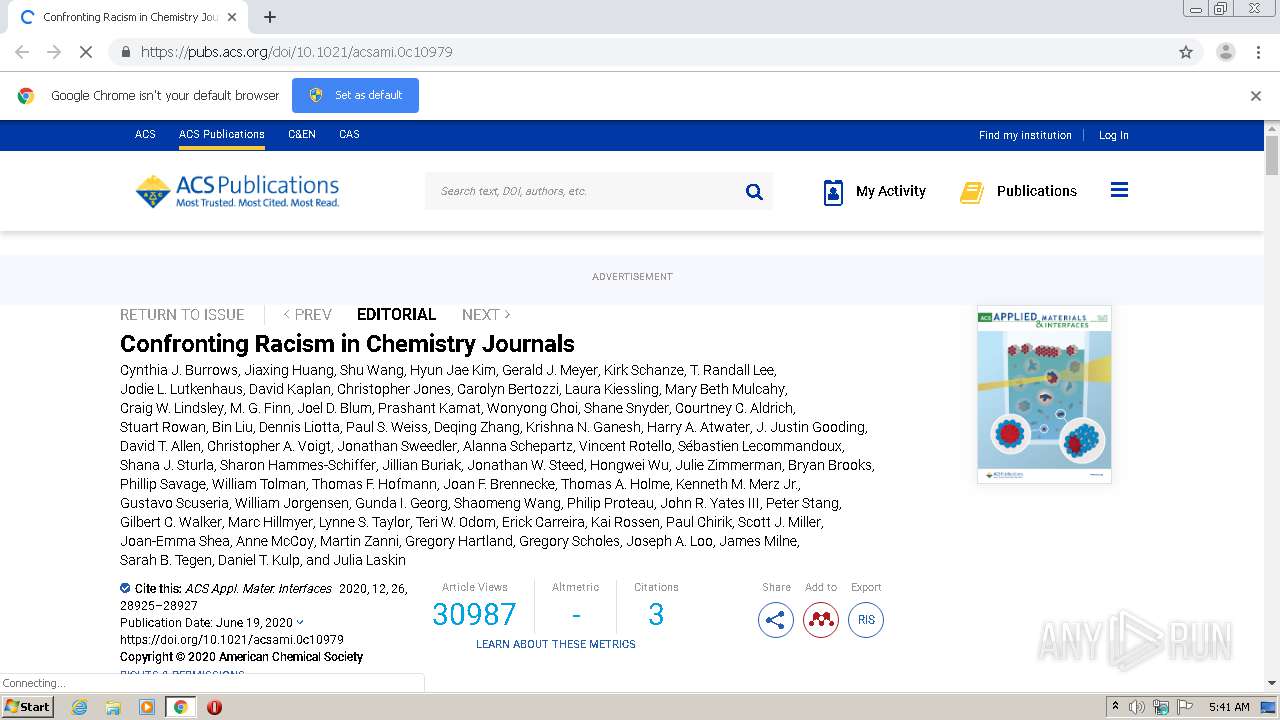This screenshot has width=1280, height=720.
Task: Go to the NEXT article link
Action: [x=486, y=314]
